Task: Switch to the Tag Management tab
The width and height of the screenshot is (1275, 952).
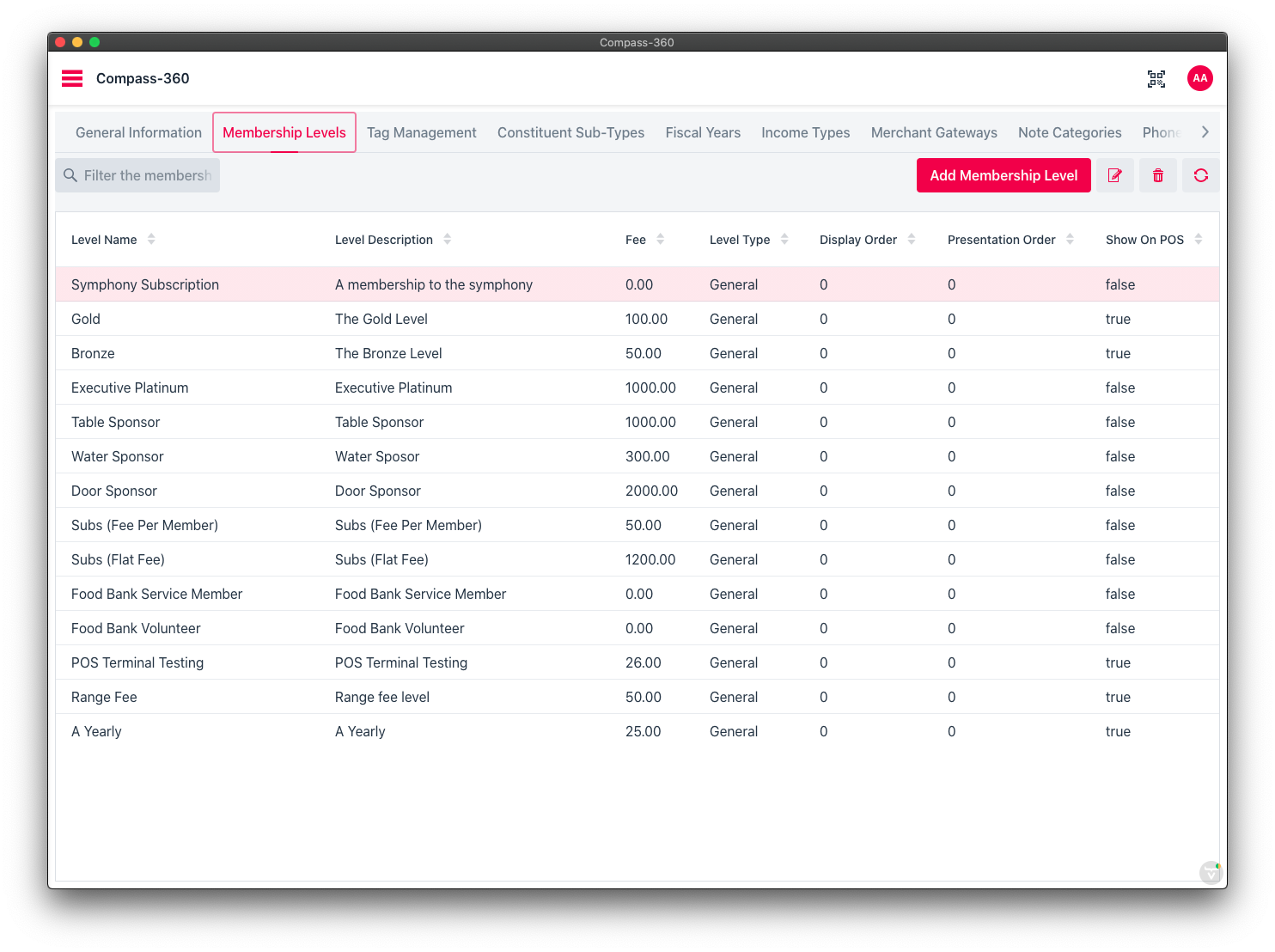Action: coord(422,132)
